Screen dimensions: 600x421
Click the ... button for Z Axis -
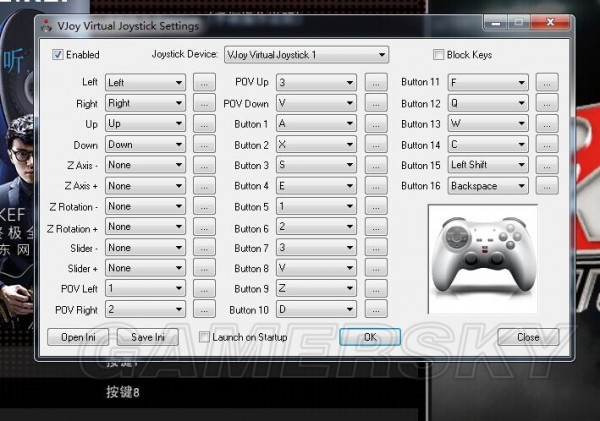(x=204, y=165)
